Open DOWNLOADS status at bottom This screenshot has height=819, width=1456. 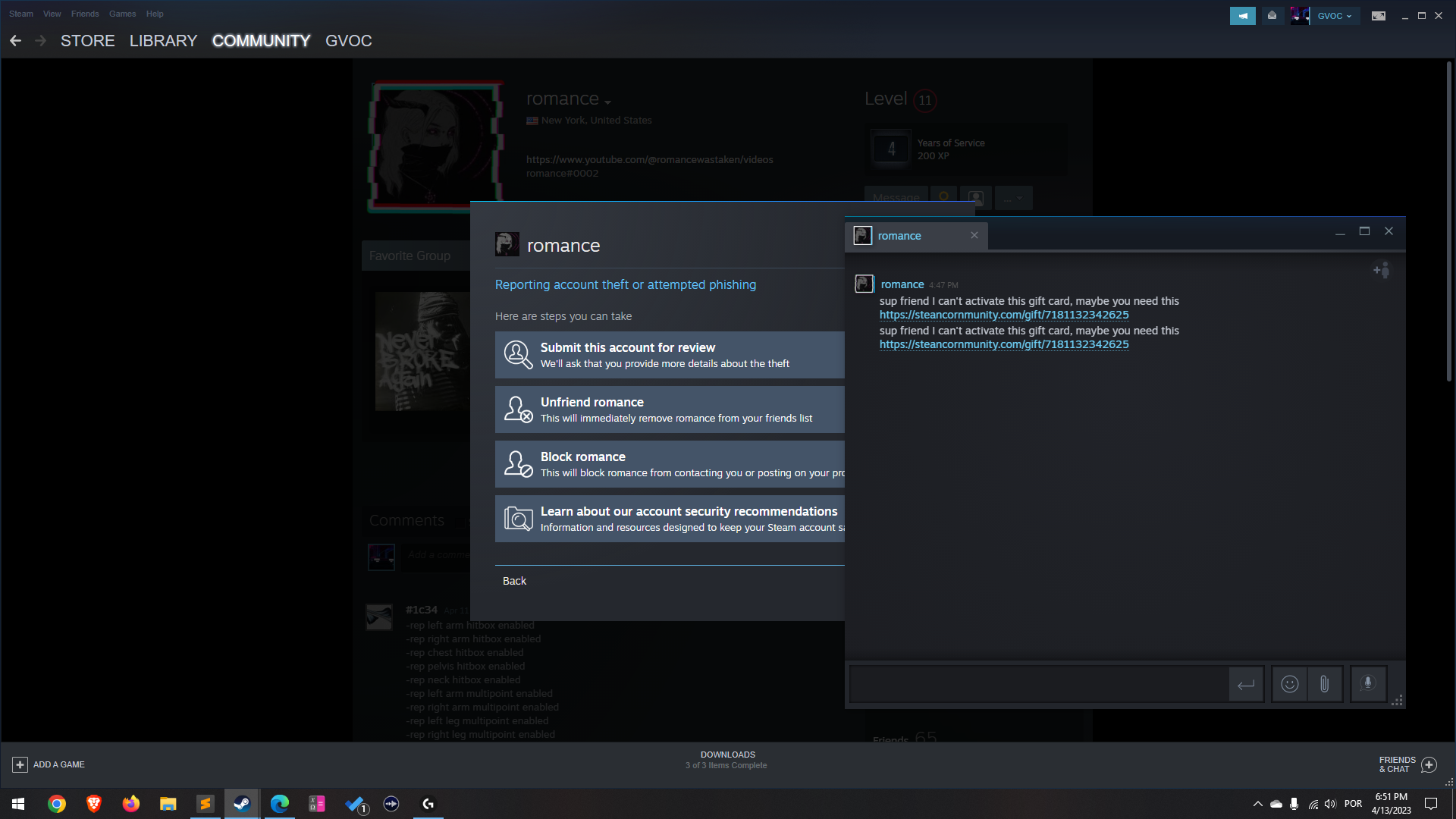727,760
